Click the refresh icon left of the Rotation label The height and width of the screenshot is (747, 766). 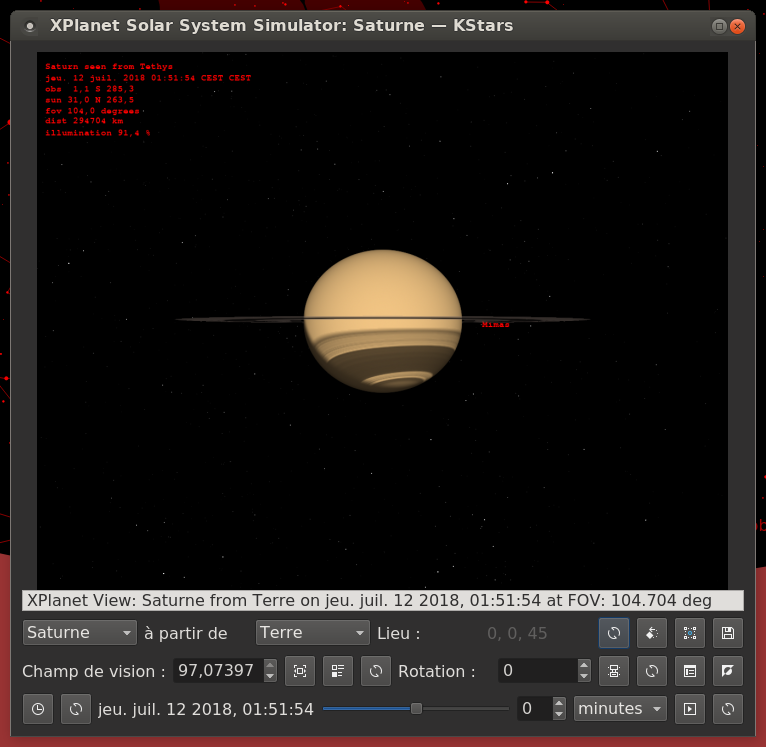click(376, 671)
